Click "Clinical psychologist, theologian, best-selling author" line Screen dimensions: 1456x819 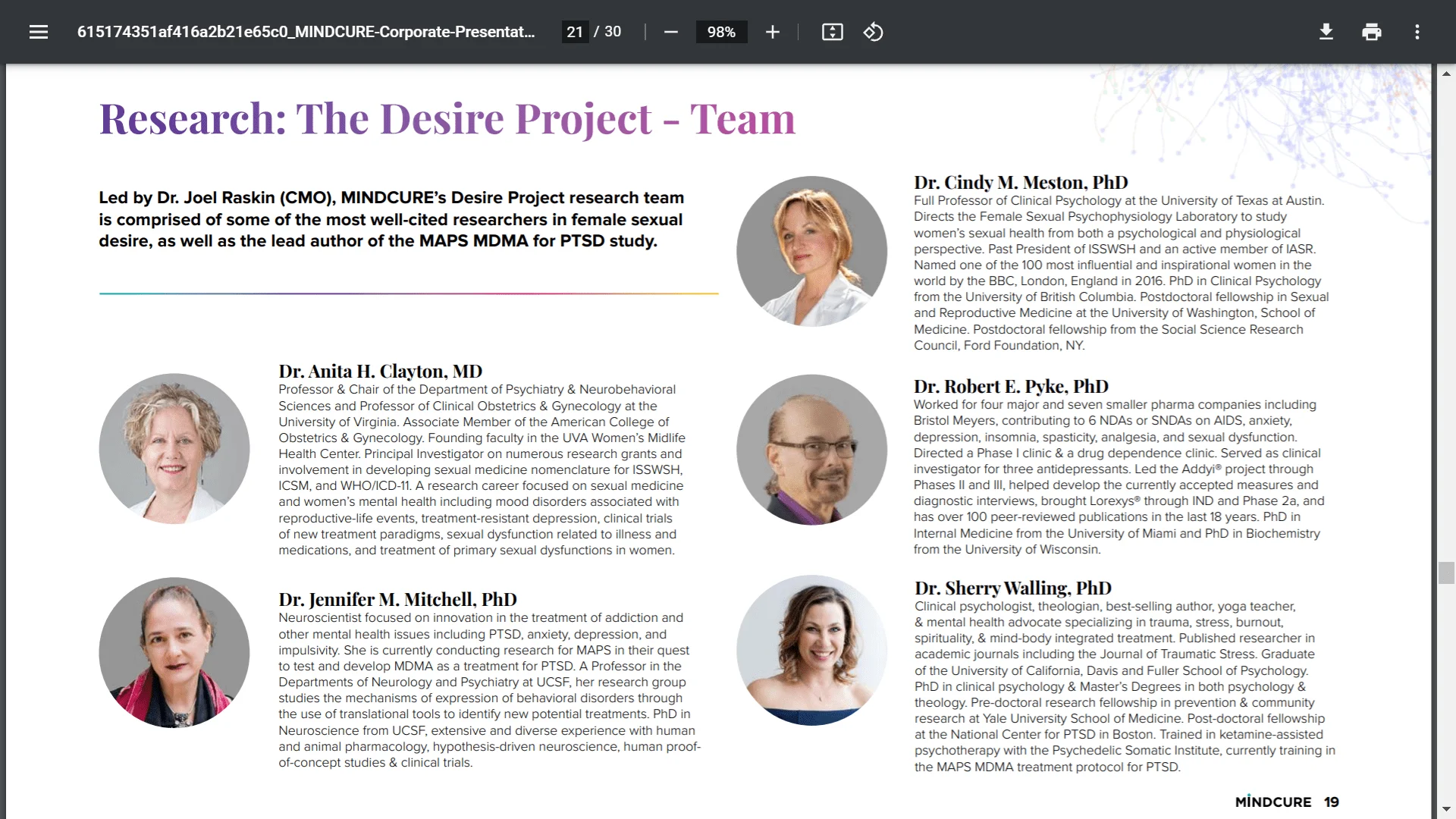1105,607
